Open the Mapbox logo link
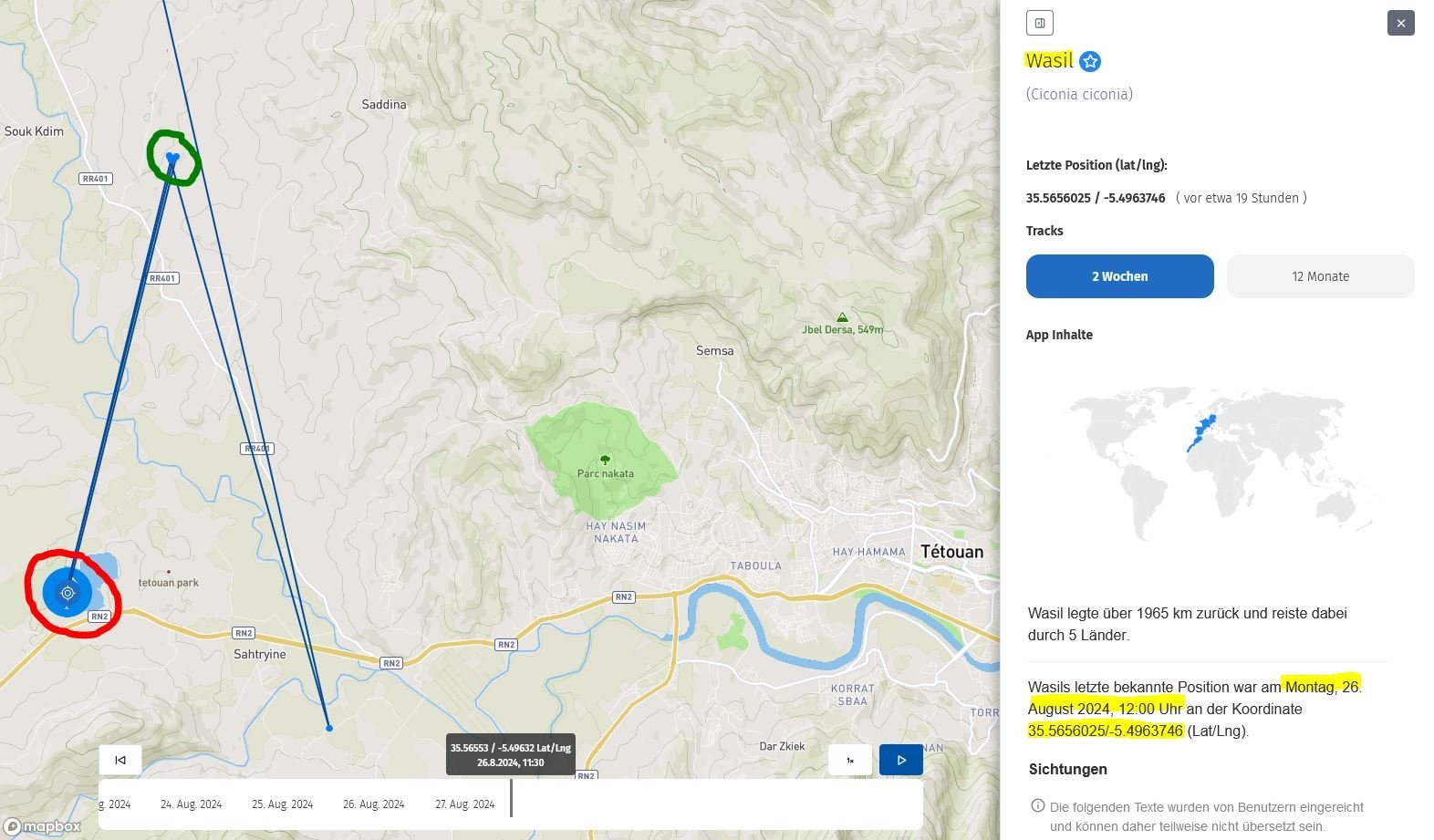This screenshot has width=1434, height=840. pos(43,826)
